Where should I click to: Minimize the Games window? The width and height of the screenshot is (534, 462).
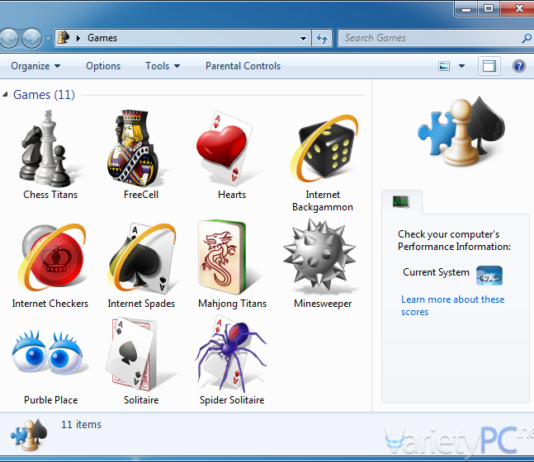tap(466, 9)
